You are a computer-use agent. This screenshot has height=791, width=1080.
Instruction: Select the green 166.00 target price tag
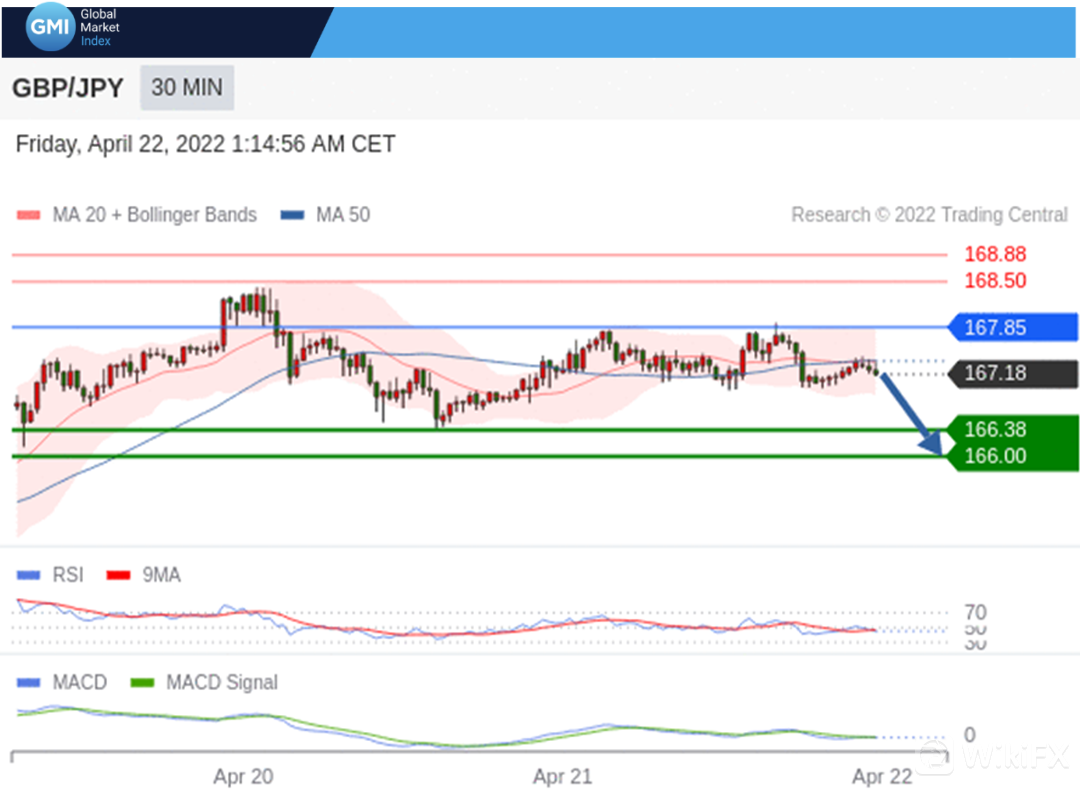tap(1010, 456)
